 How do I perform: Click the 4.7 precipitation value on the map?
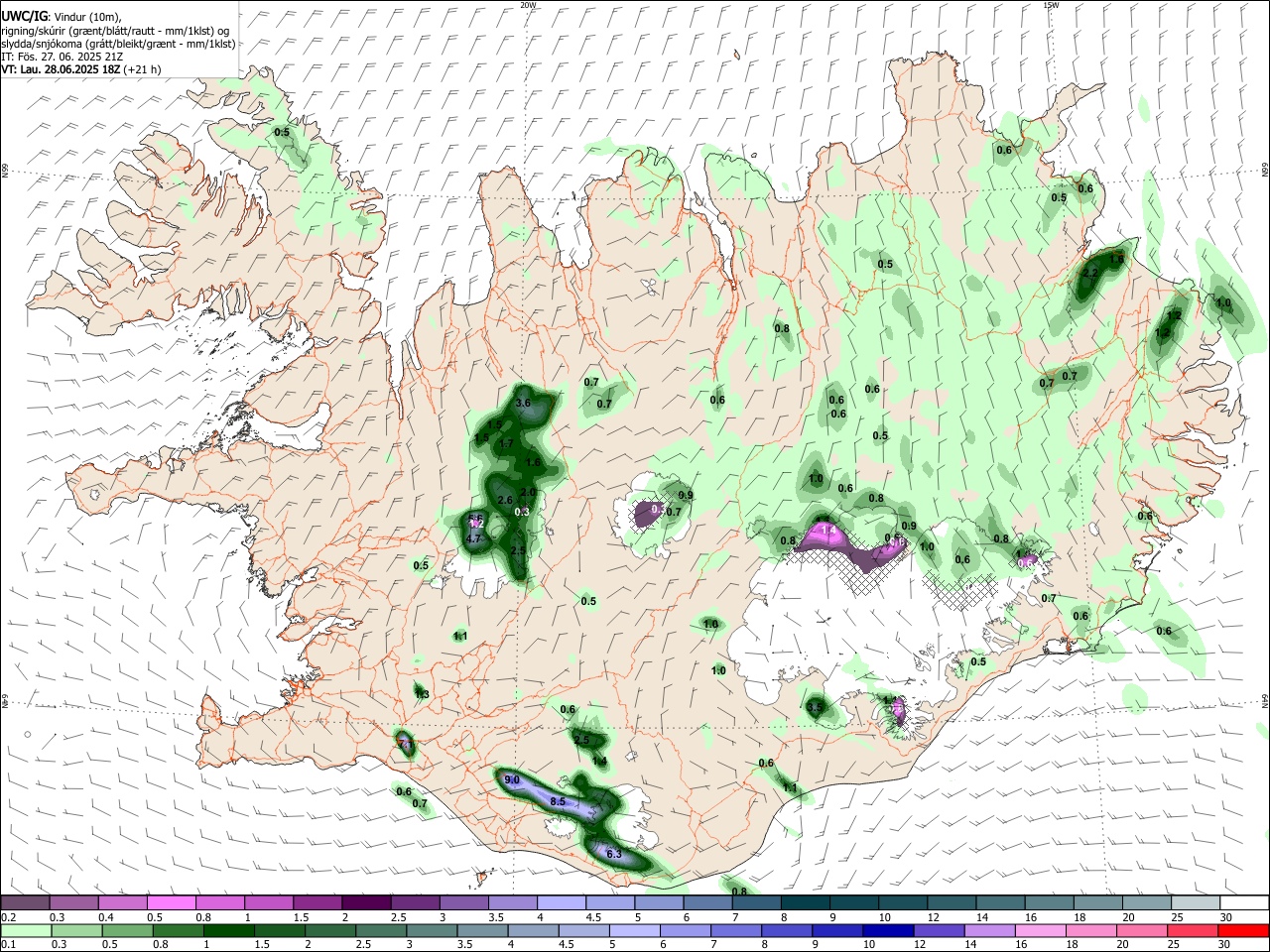[x=473, y=538]
